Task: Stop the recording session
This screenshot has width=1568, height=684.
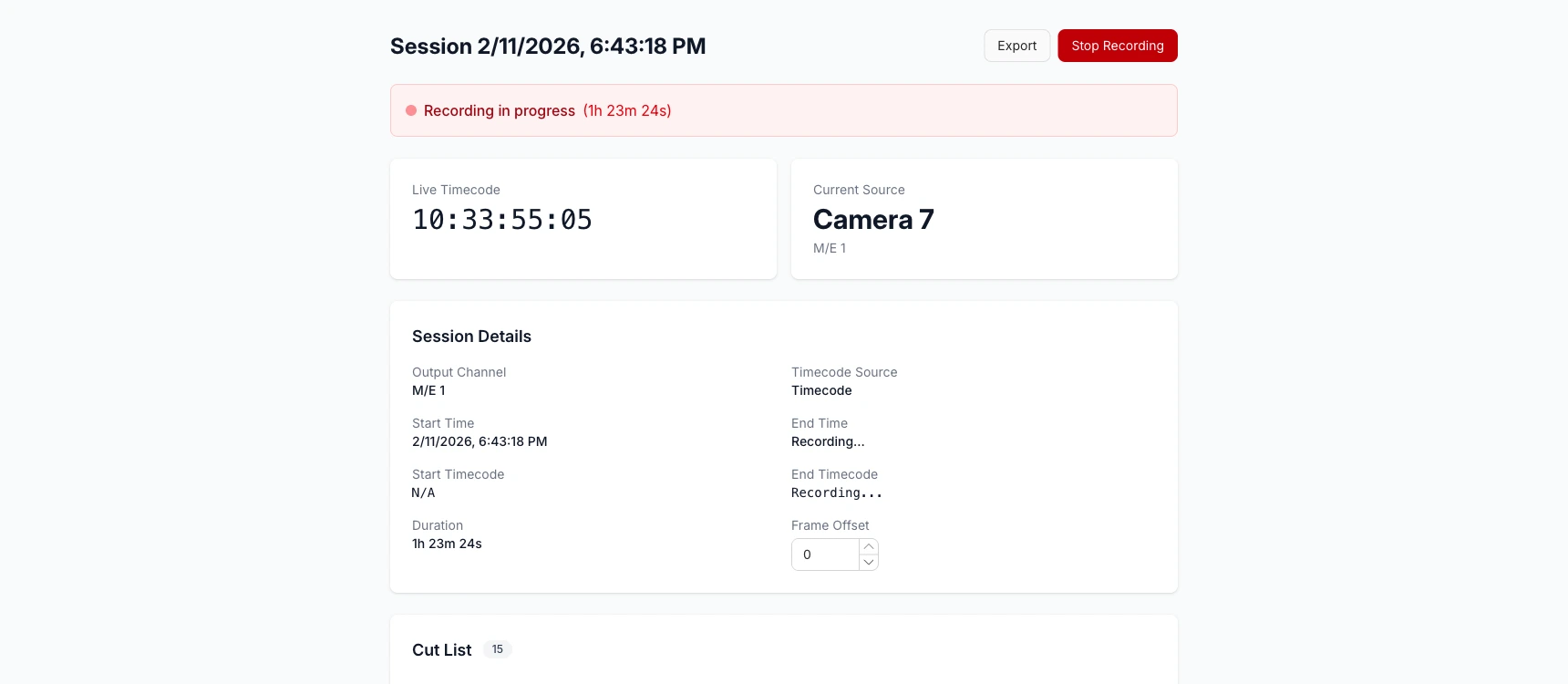Action: (x=1117, y=46)
